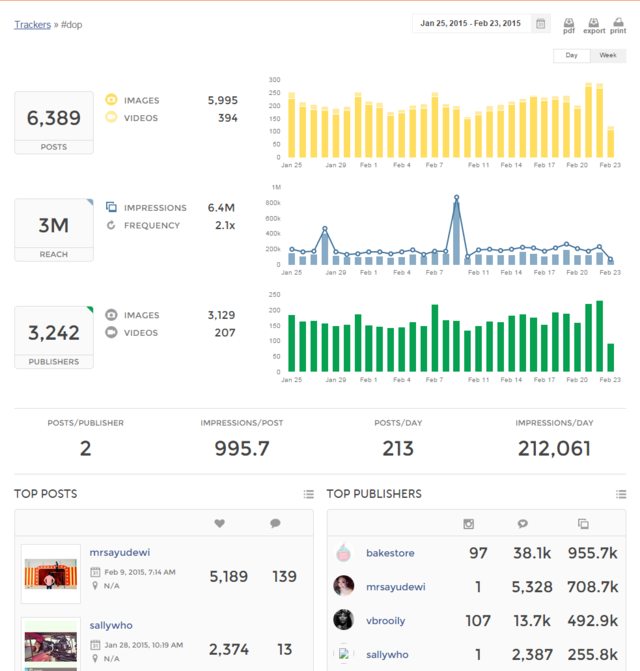Download the report as PDF
This screenshot has width=640, height=671.
click(569, 24)
